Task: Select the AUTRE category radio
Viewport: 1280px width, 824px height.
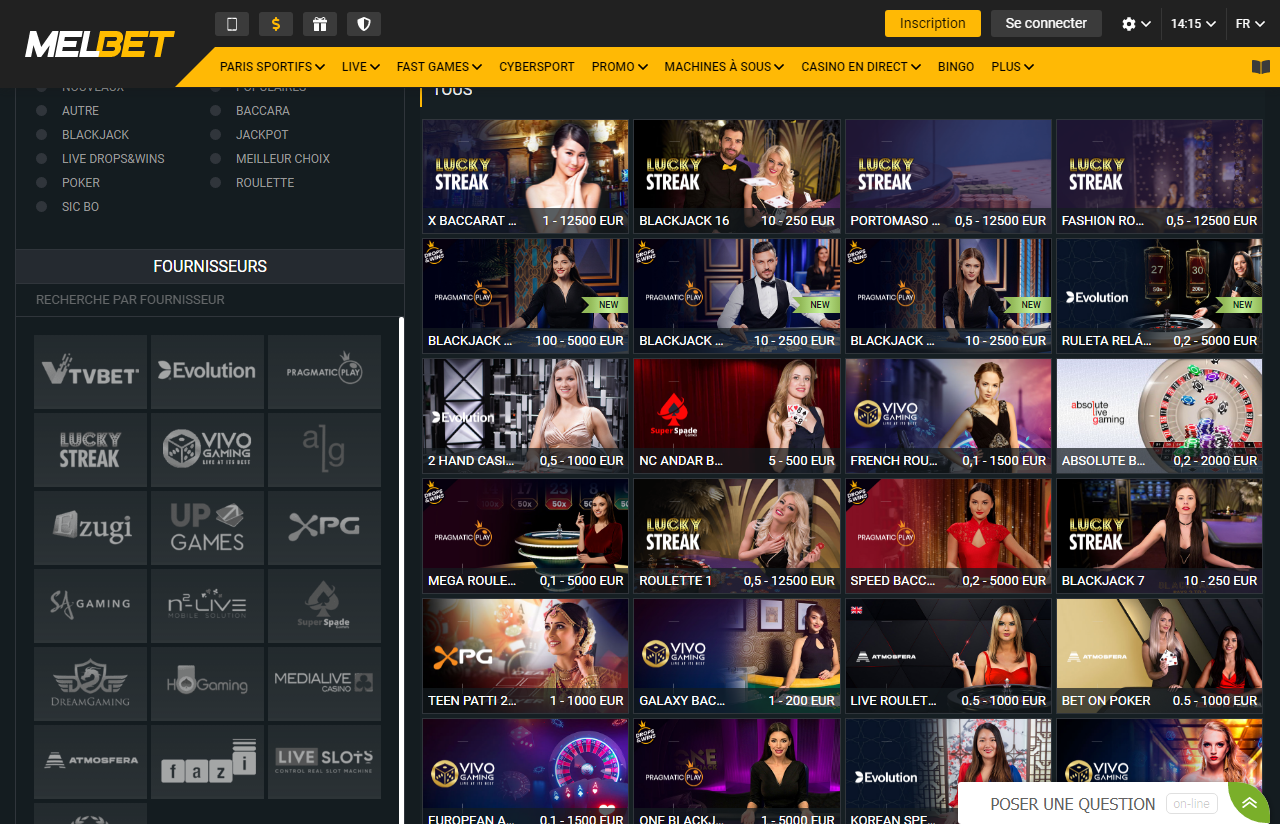Action: (x=42, y=111)
